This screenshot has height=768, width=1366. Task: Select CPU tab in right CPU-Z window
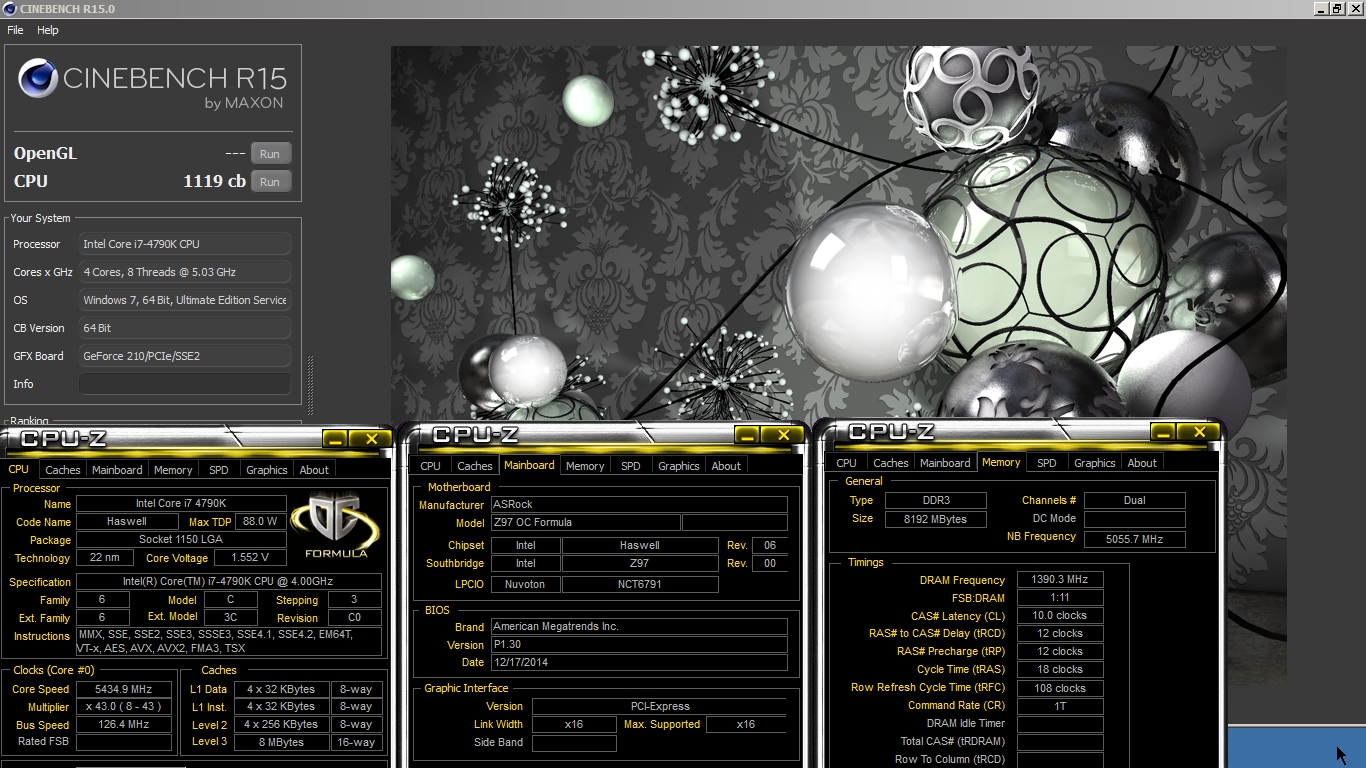point(847,463)
